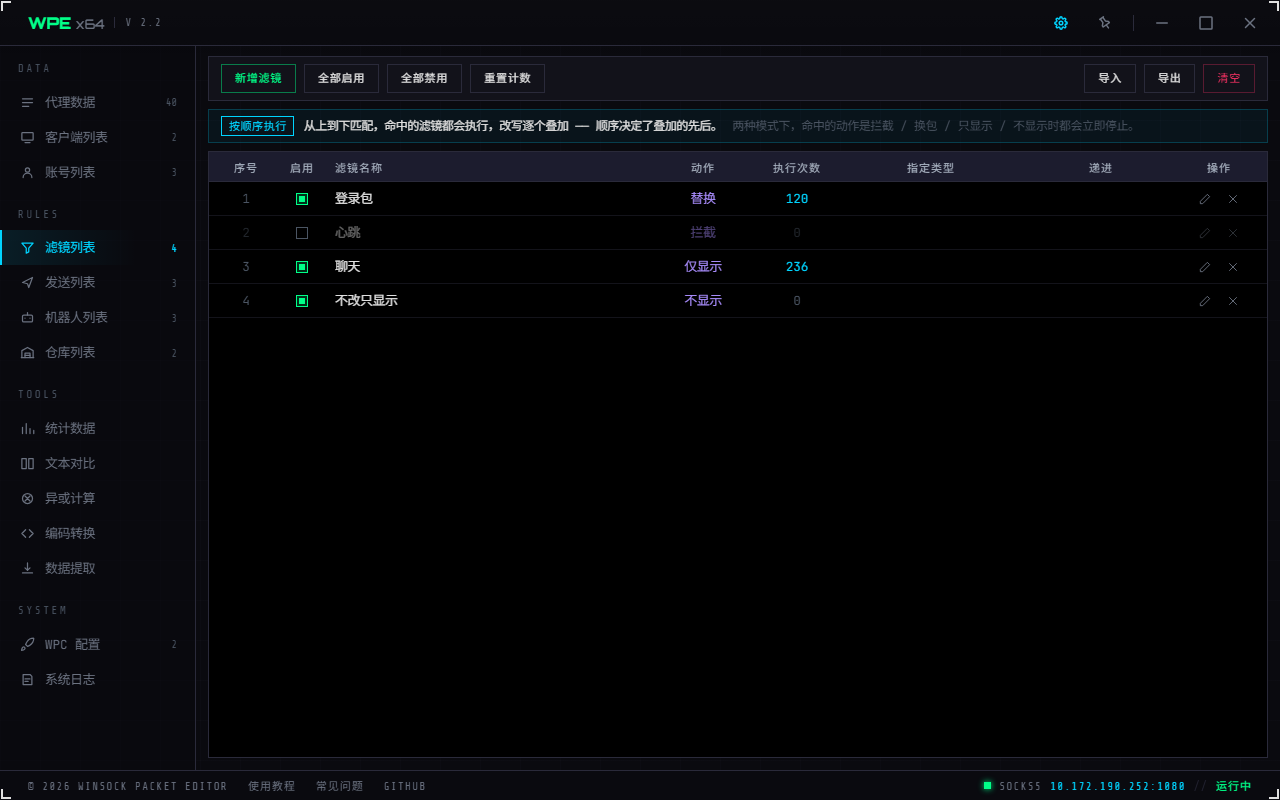Open 统计数据 tool
The height and width of the screenshot is (800, 1280).
click(x=98, y=428)
